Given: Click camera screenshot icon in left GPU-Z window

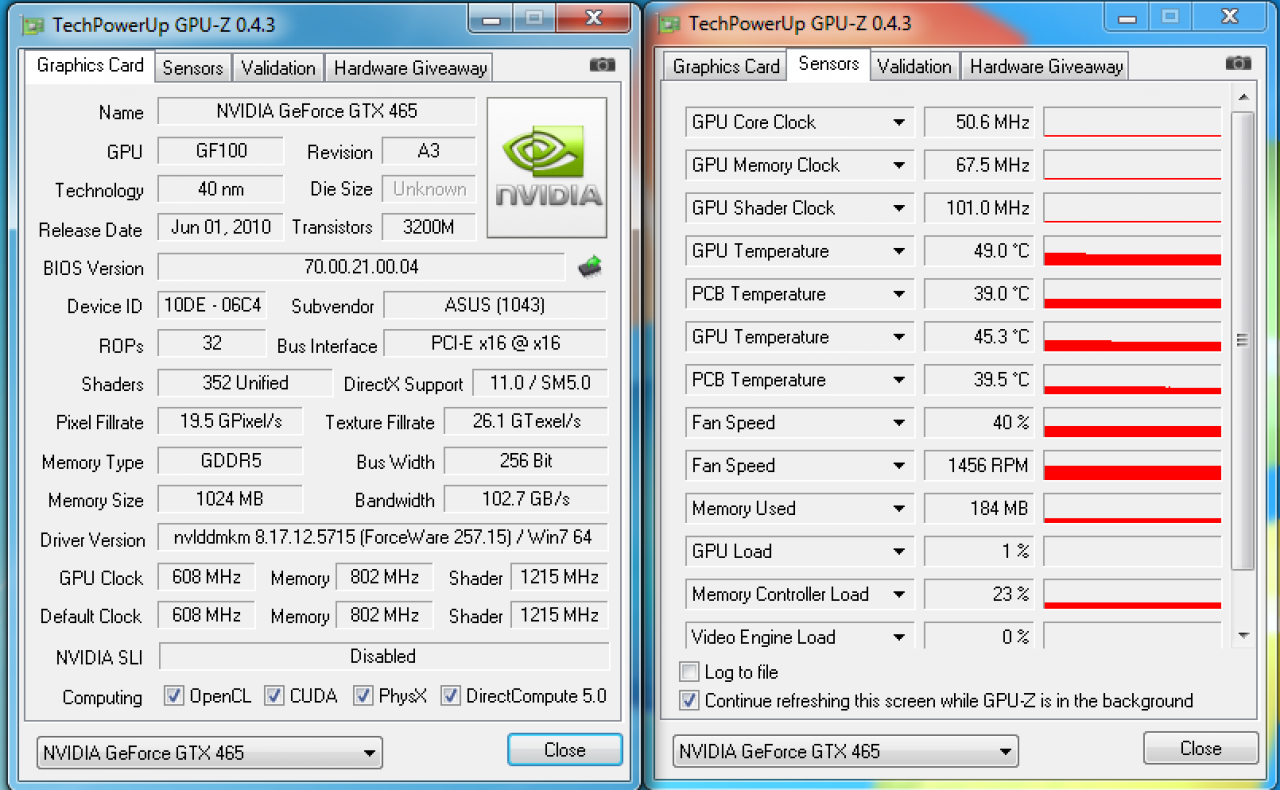Looking at the screenshot, I should click(x=602, y=65).
